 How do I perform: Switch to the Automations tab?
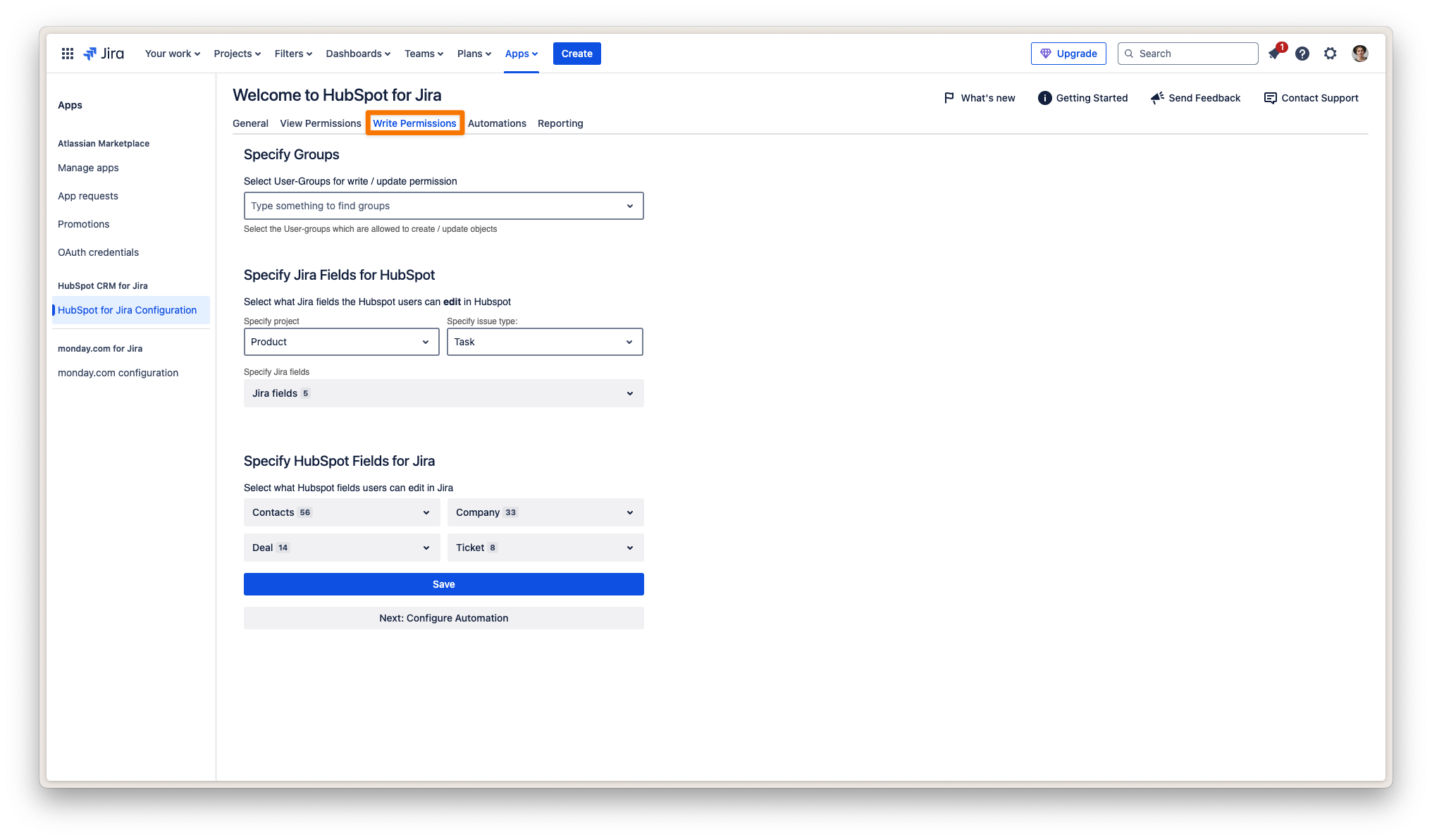497,123
